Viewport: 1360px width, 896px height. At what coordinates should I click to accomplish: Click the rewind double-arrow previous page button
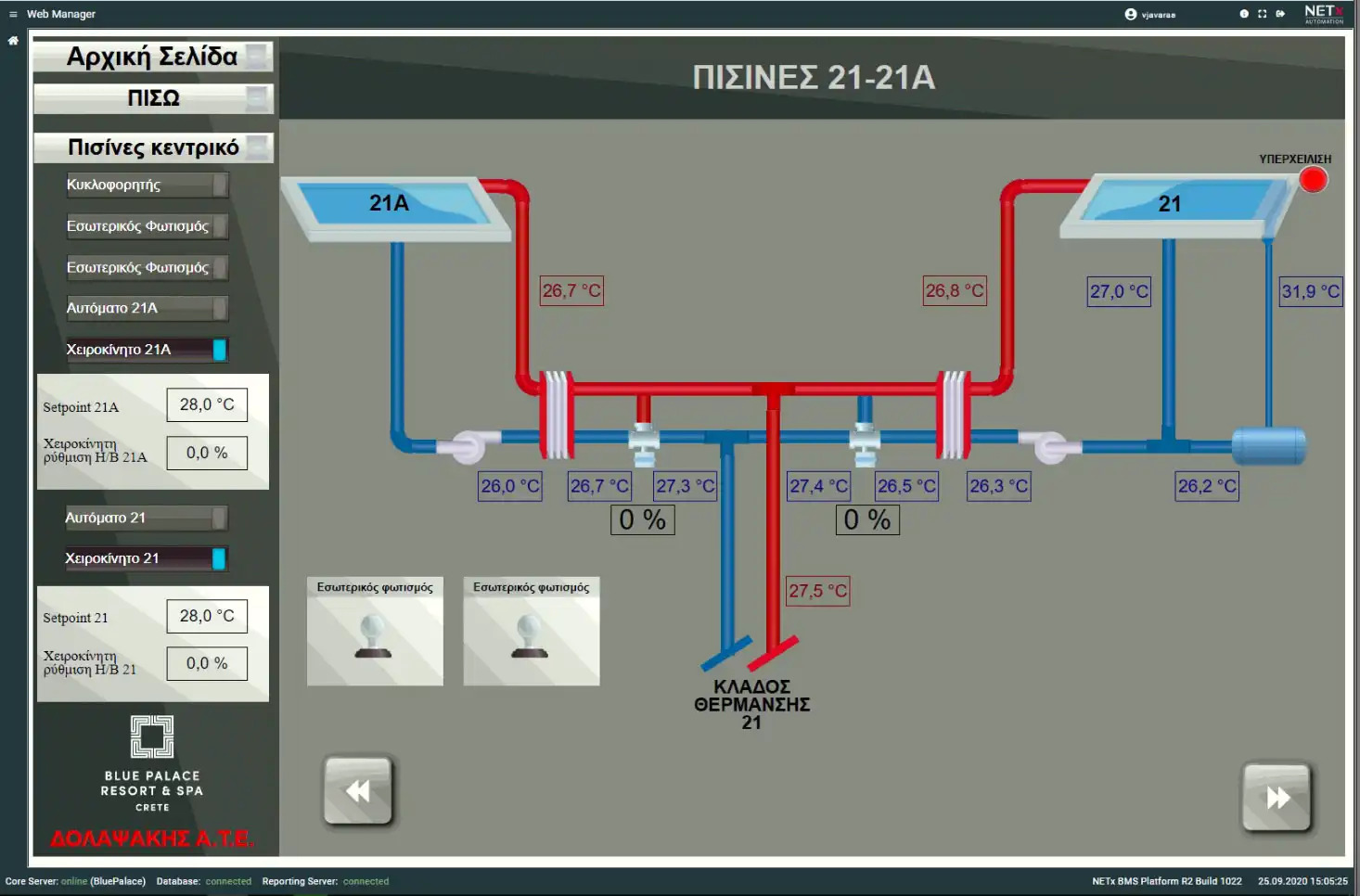pos(358,791)
